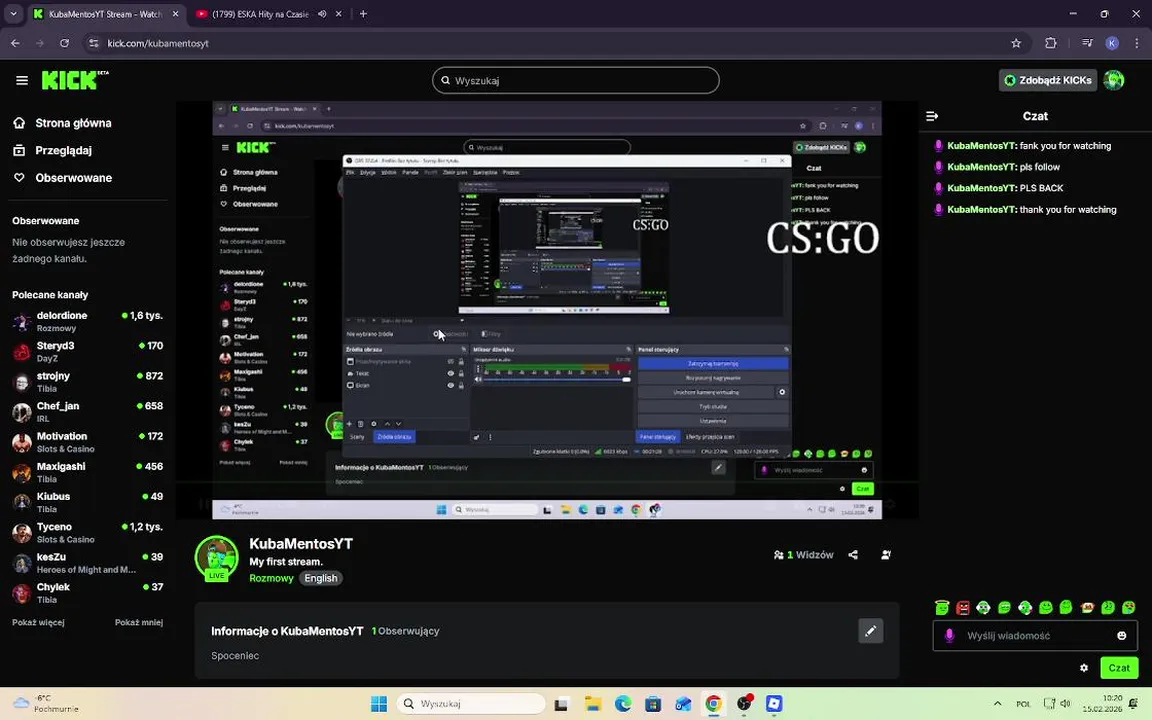
Task: Click the live stream video player
Action: tap(547, 310)
